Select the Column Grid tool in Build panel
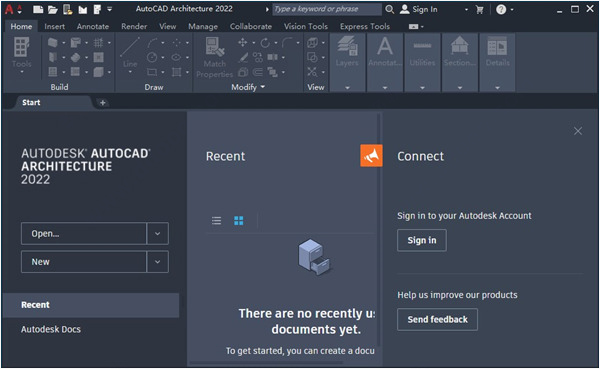Viewport: 600px width, 369px height. pyautogui.click(x=99, y=42)
